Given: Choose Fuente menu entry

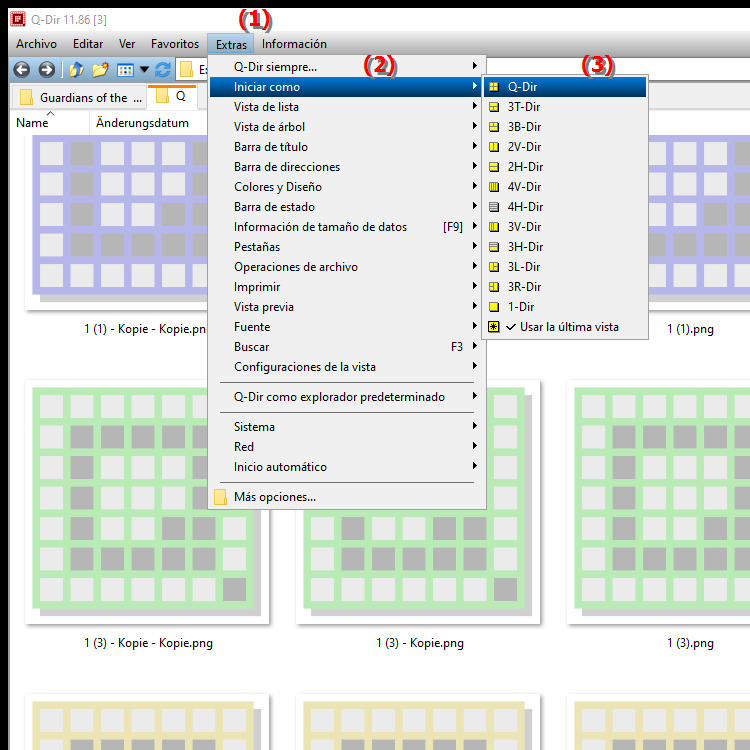Looking at the screenshot, I should (347, 327).
